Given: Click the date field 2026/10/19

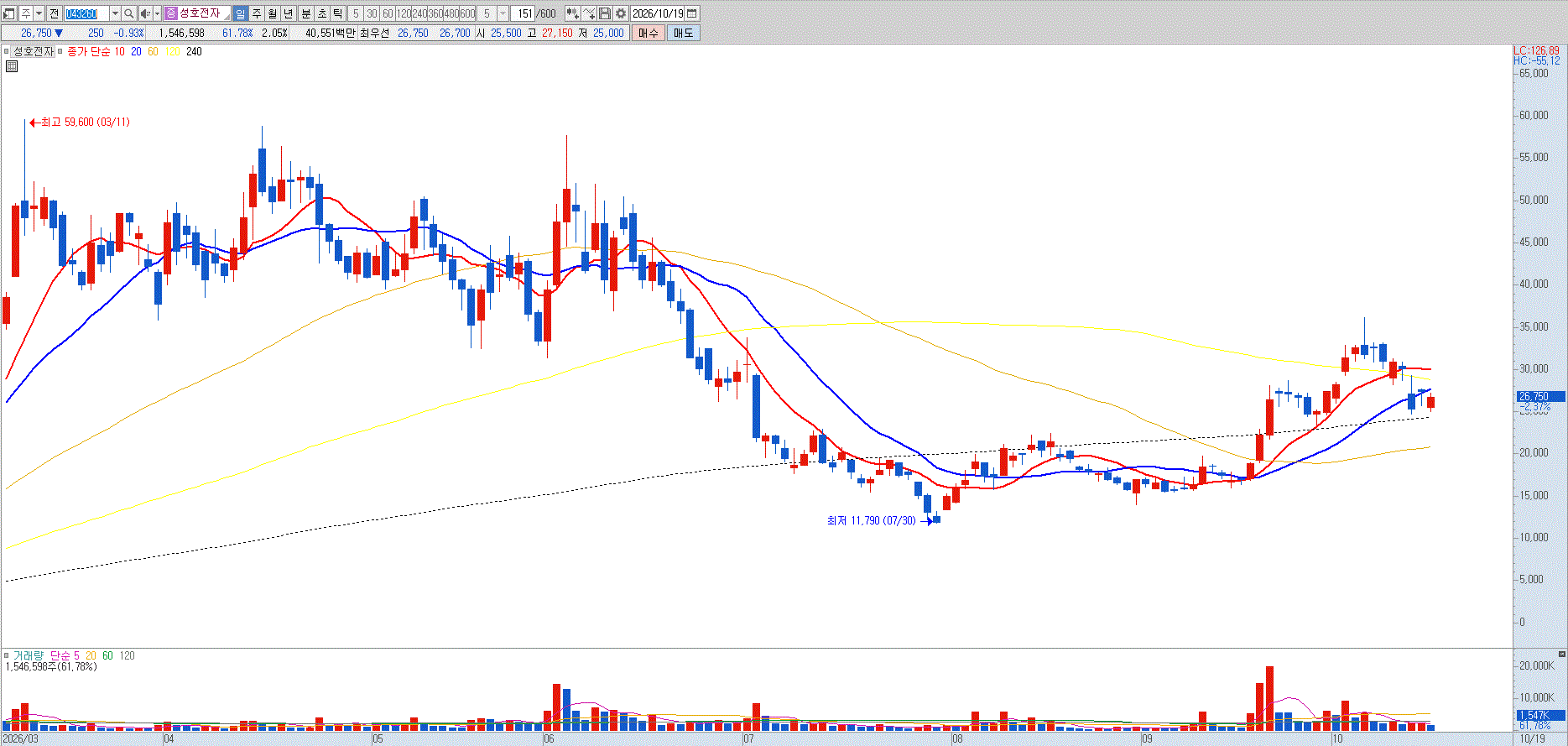Looking at the screenshot, I should [658, 13].
